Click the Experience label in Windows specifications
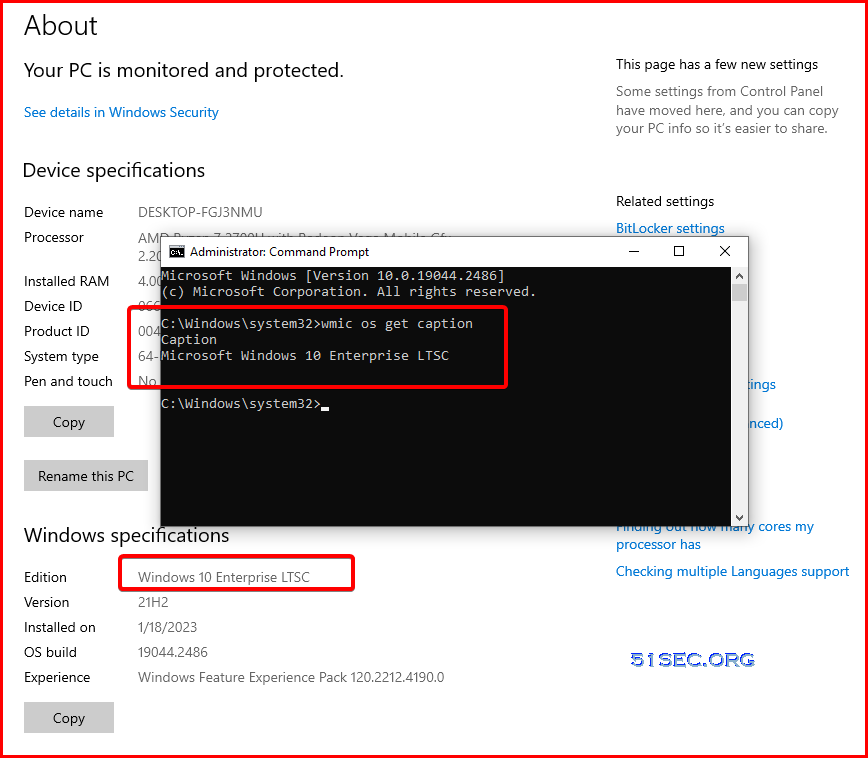 [57, 677]
